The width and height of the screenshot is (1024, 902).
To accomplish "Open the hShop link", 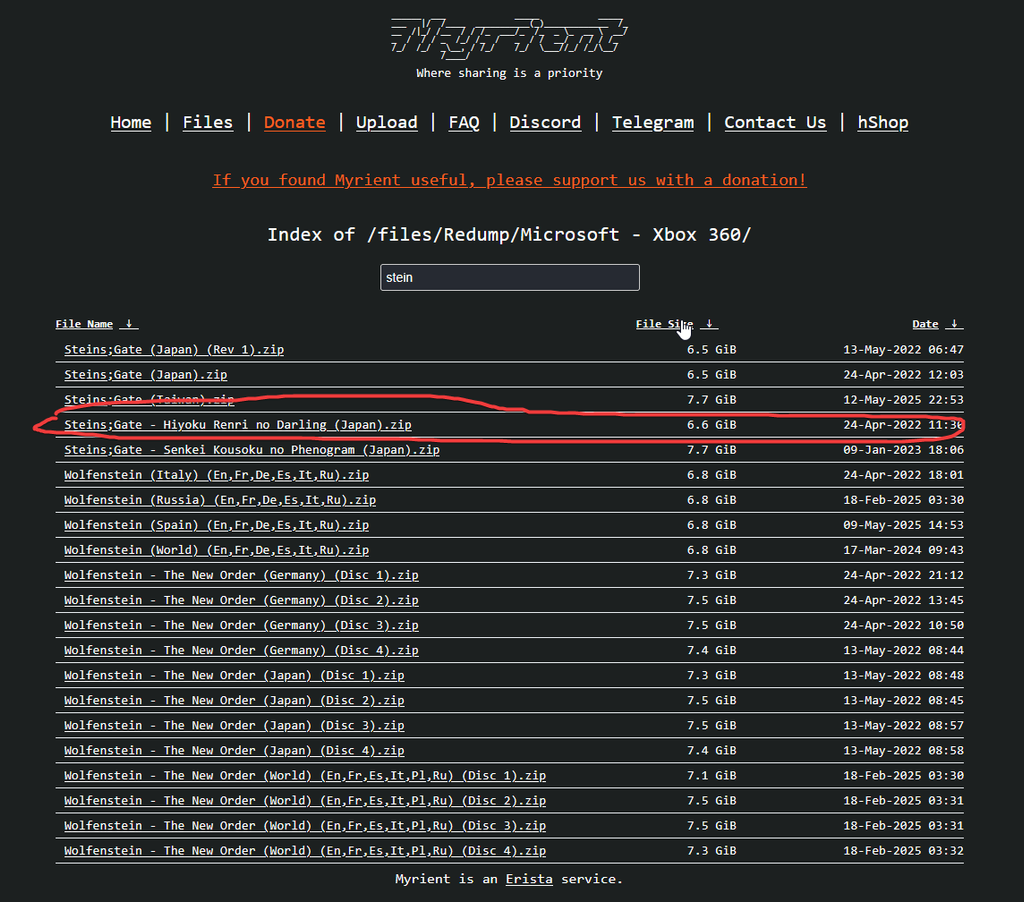I will click(883, 122).
